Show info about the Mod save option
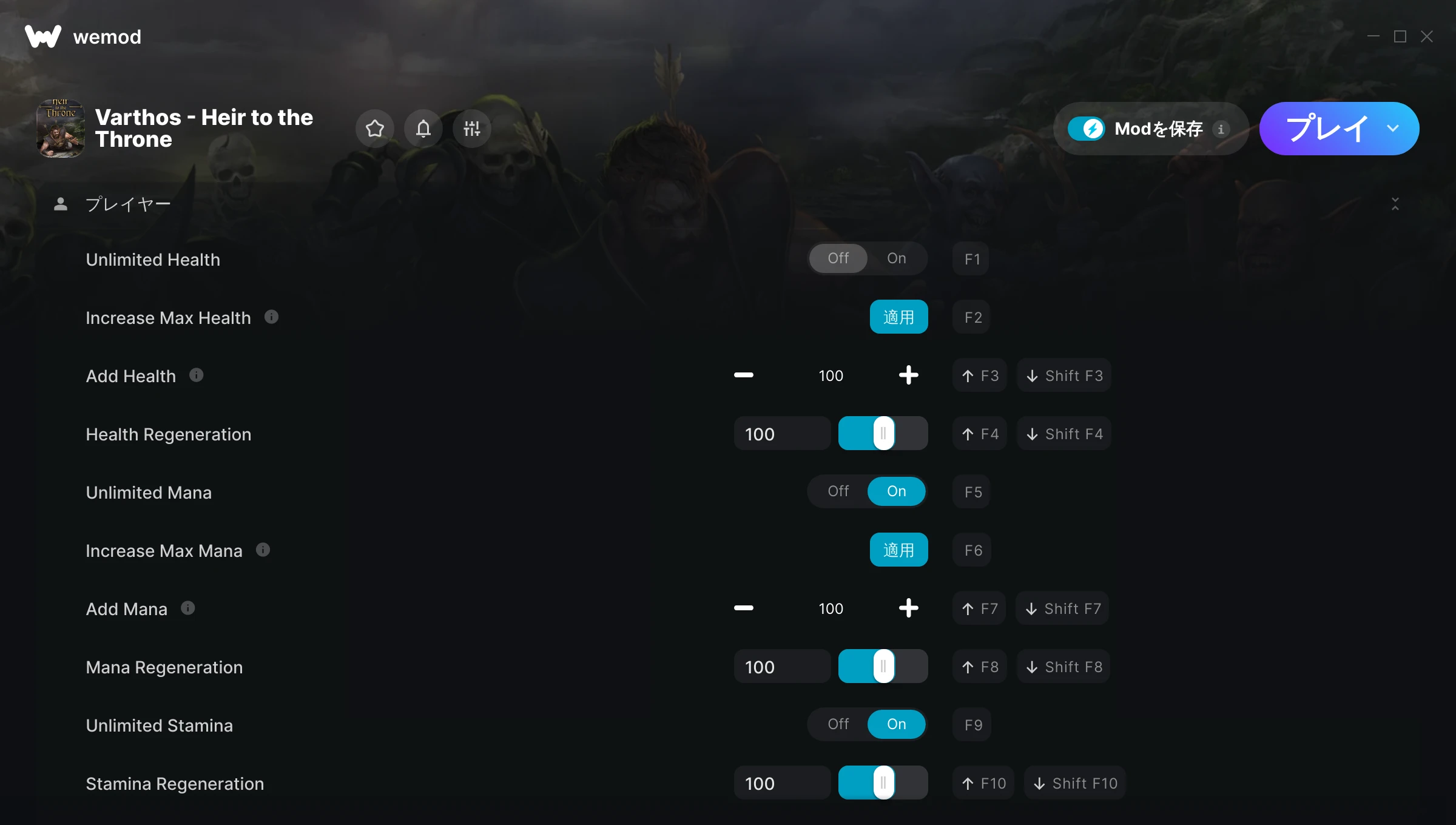 click(x=1221, y=129)
